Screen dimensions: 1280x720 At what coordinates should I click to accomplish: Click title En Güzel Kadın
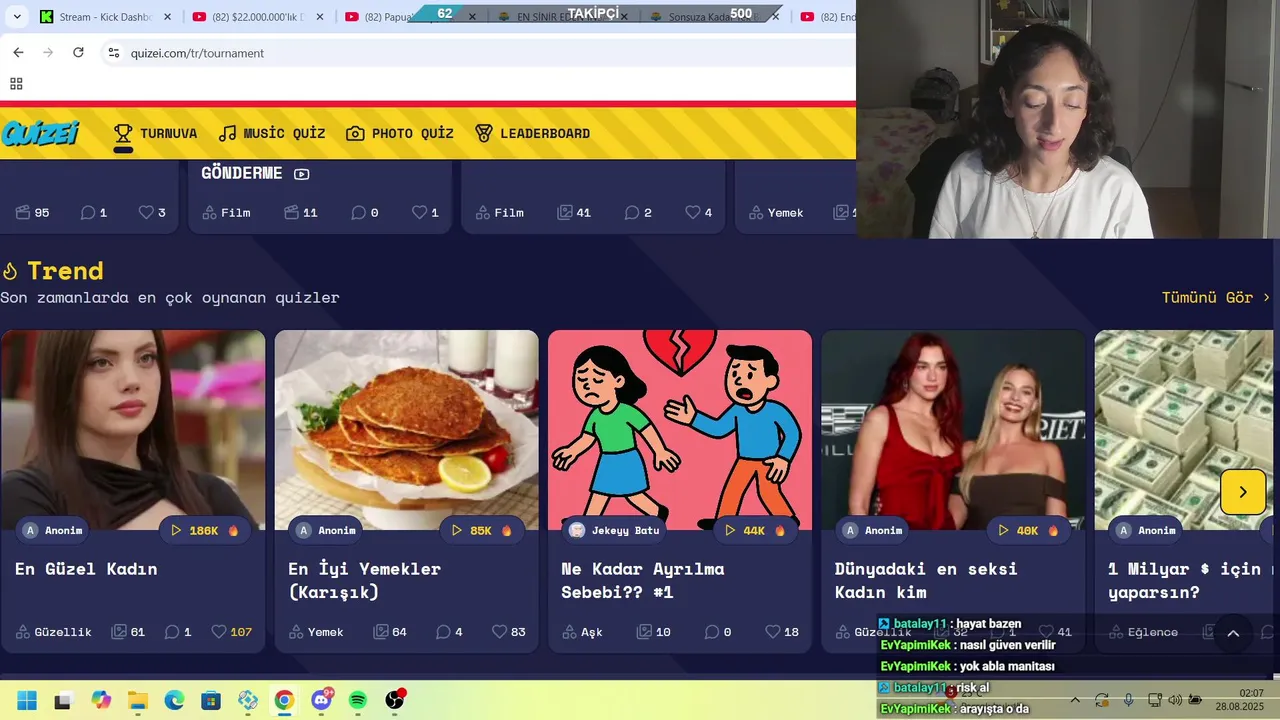[86, 568]
